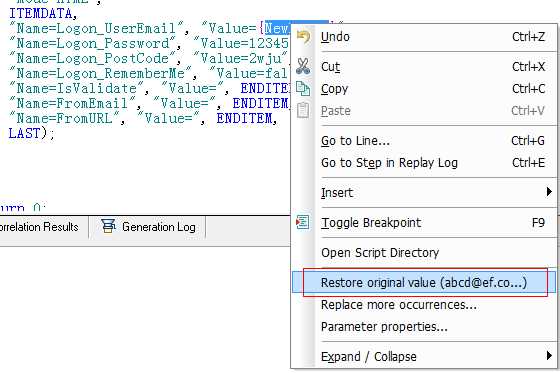Click the Undo arrow icon
The height and width of the screenshot is (373, 560).
pyautogui.click(x=303, y=36)
